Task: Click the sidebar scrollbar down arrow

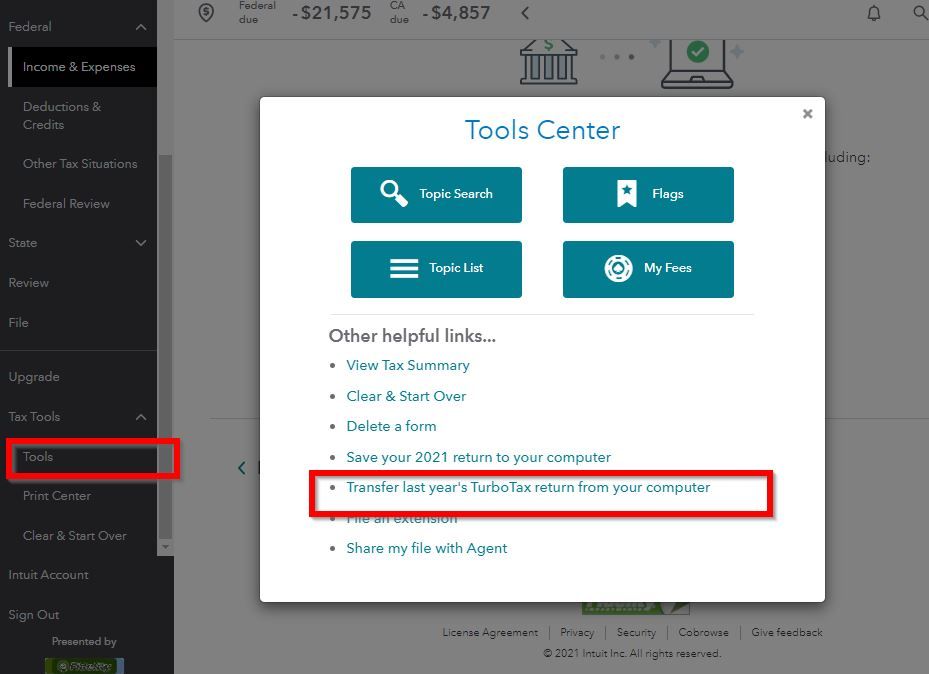Action: tap(165, 547)
